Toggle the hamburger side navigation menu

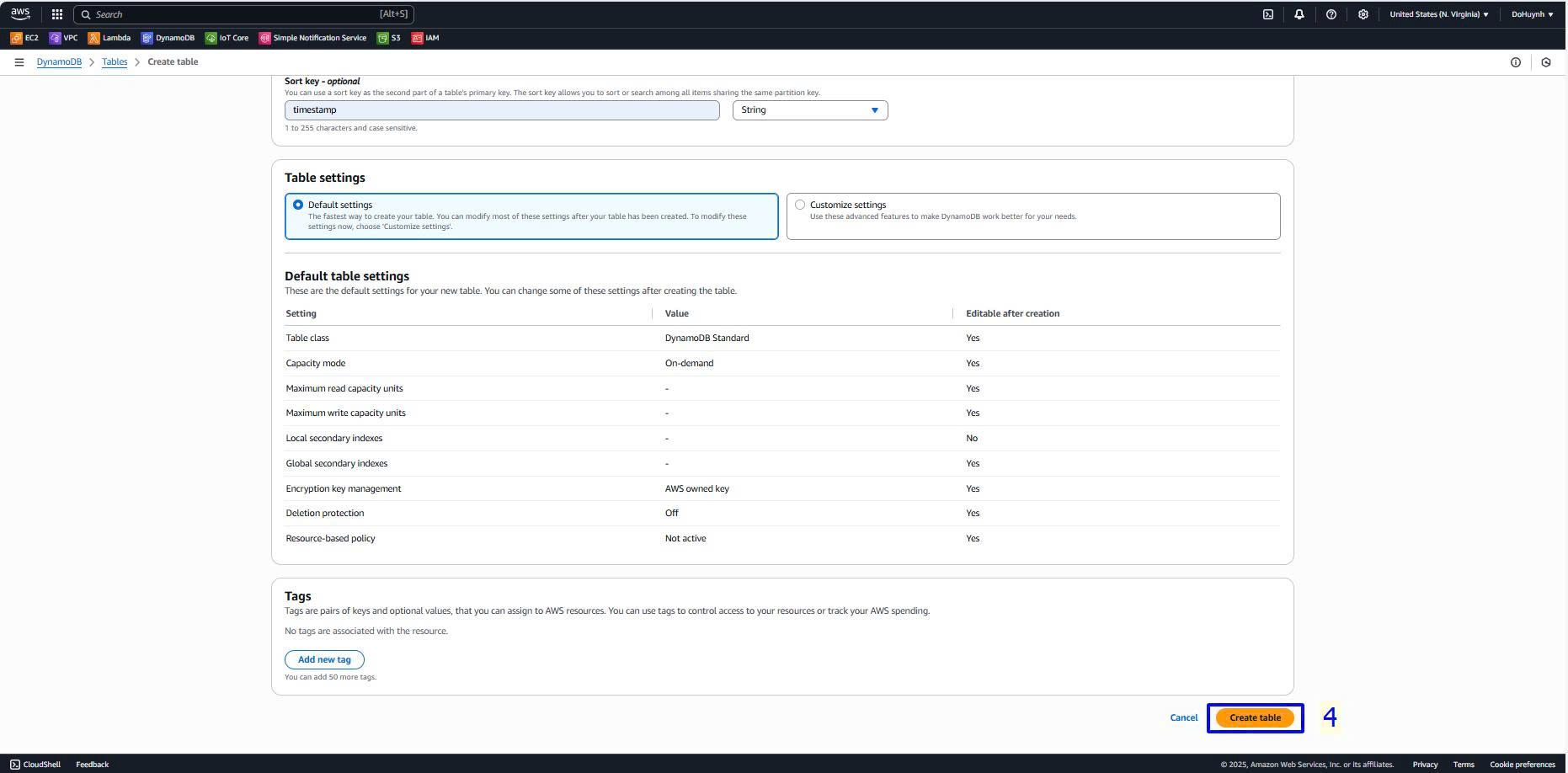click(19, 62)
